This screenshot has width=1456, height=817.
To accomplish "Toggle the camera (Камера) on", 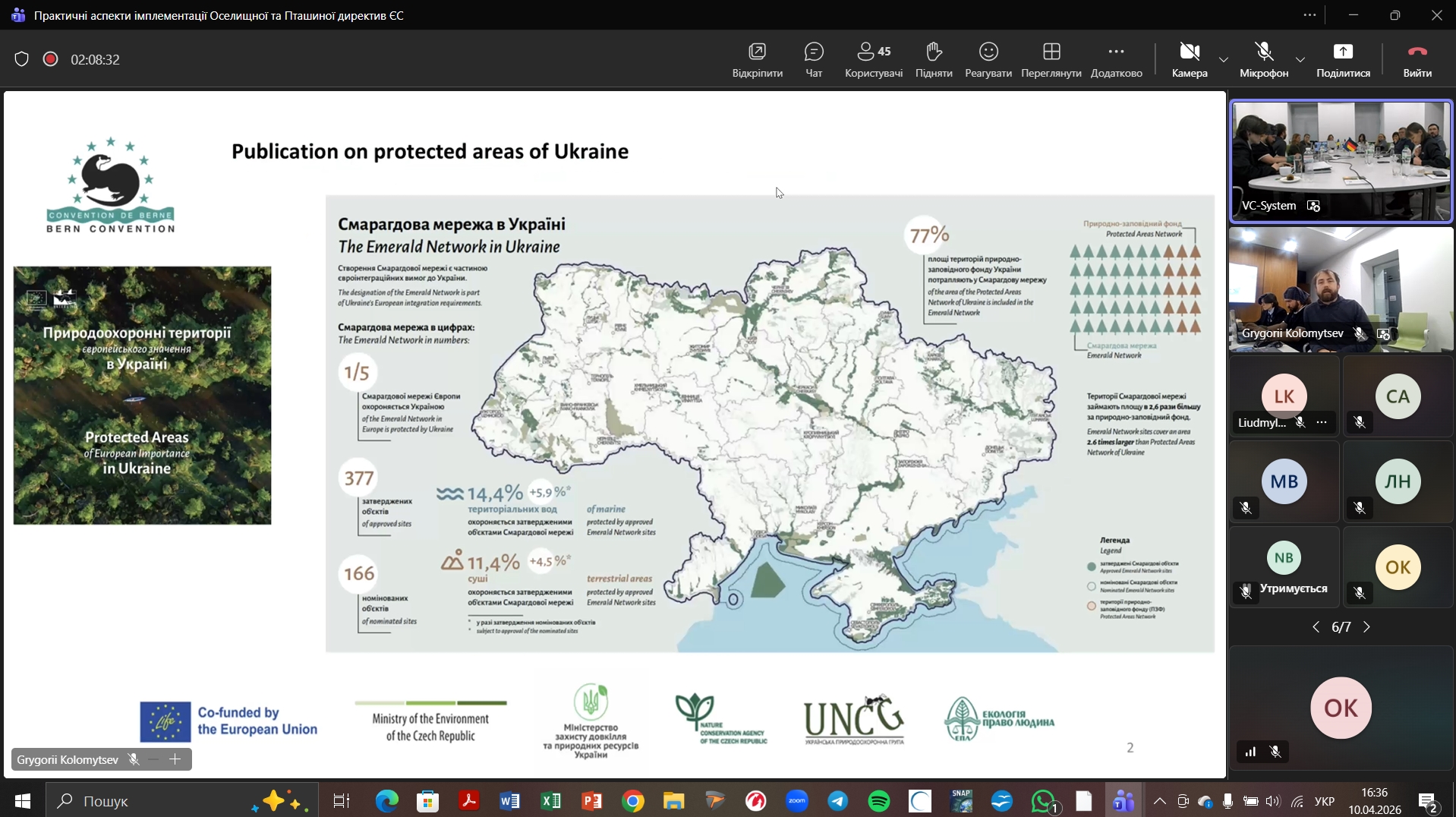I will tap(1189, 59).
